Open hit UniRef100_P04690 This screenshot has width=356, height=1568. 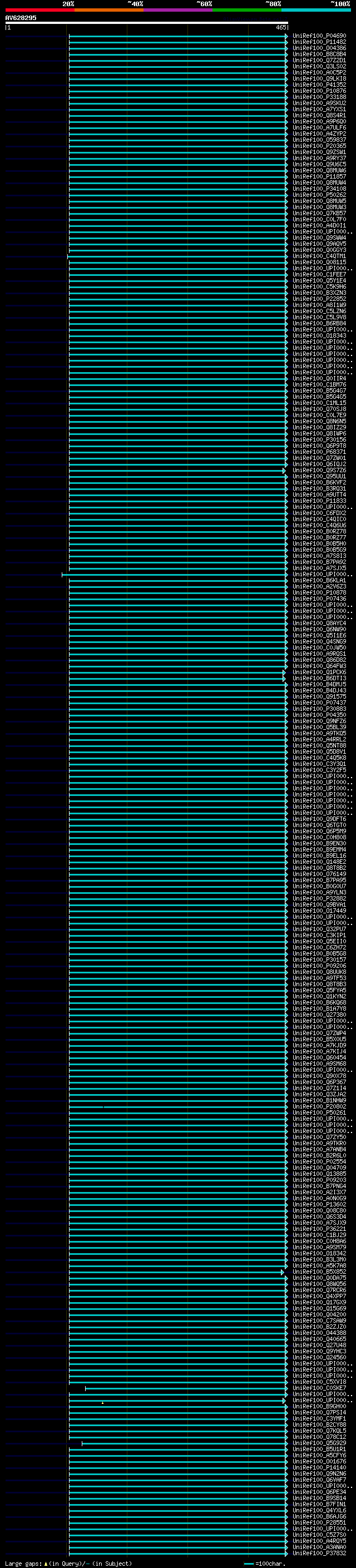(x=319, y=36)
